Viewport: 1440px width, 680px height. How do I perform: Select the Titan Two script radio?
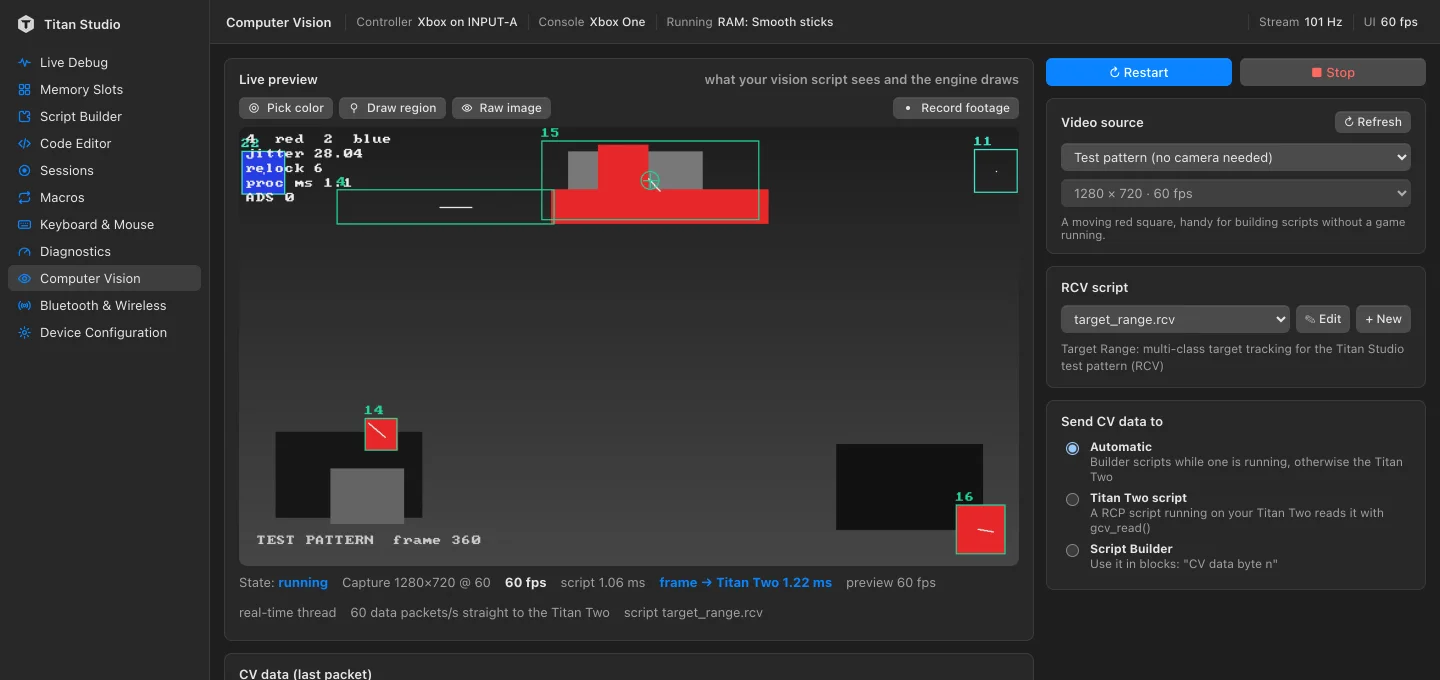[1072, 499]
